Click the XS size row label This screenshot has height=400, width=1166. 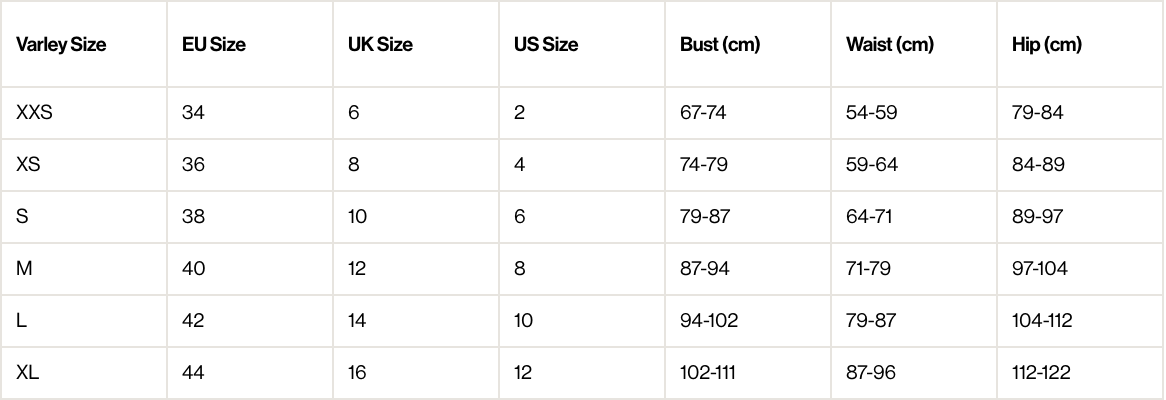[28, 165]
